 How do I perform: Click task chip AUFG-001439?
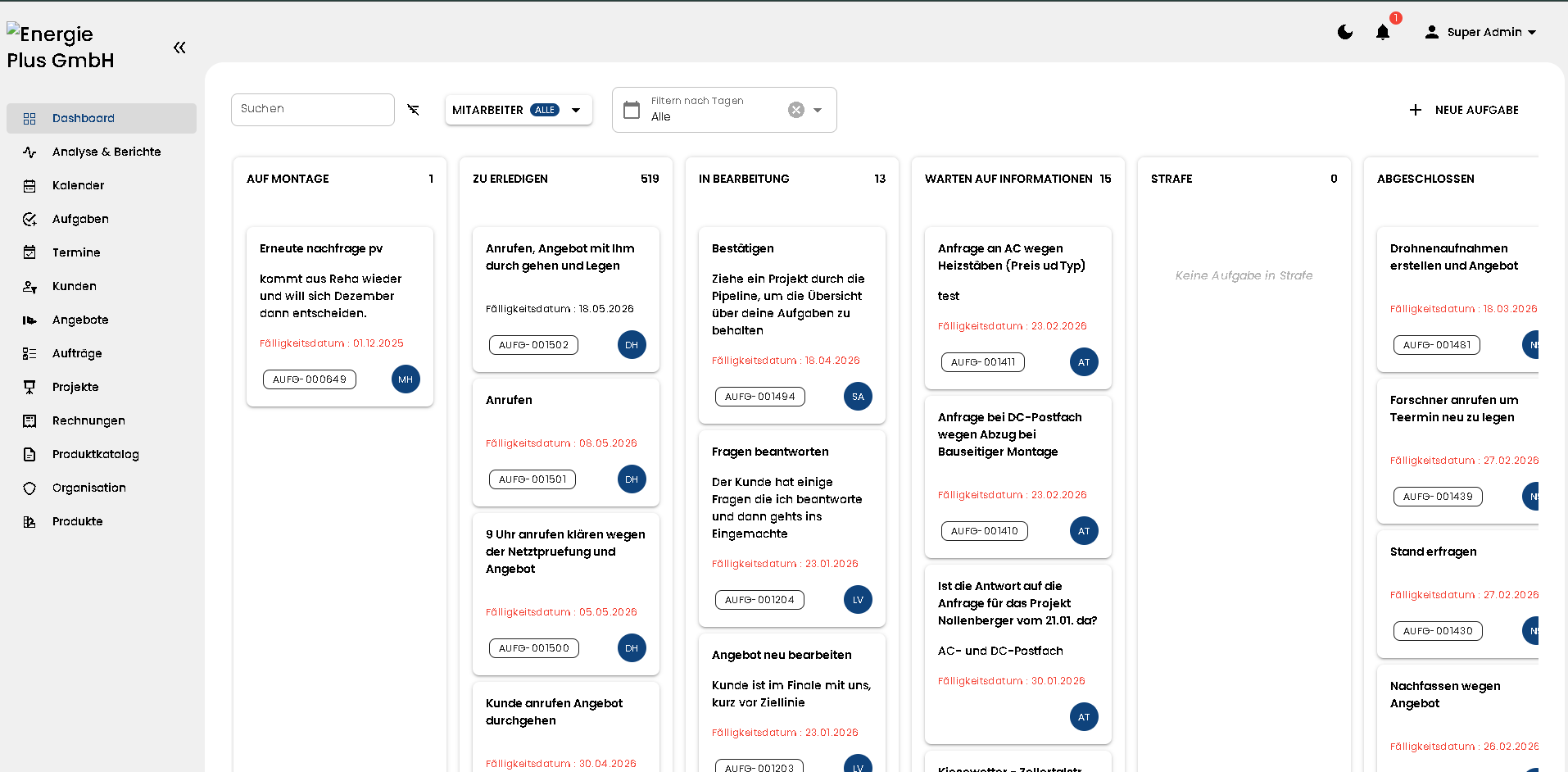[1438, 497]
